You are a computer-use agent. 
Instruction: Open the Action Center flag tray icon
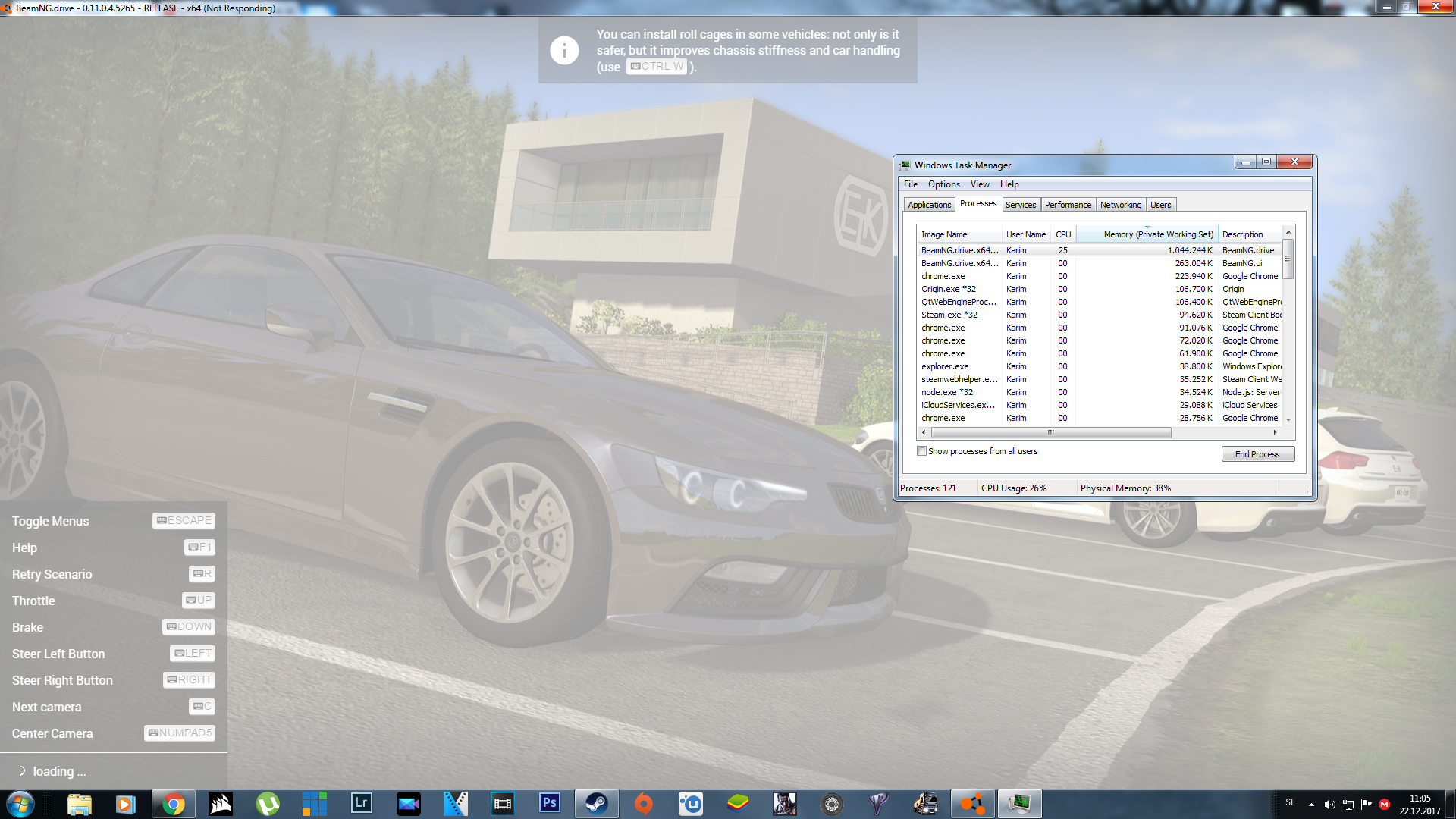pos(1367,804)
